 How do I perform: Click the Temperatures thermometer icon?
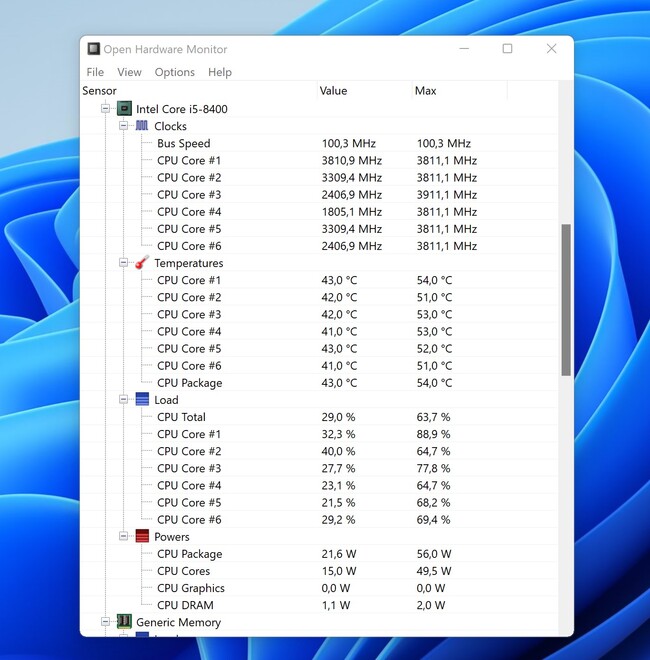click(142, 263)
